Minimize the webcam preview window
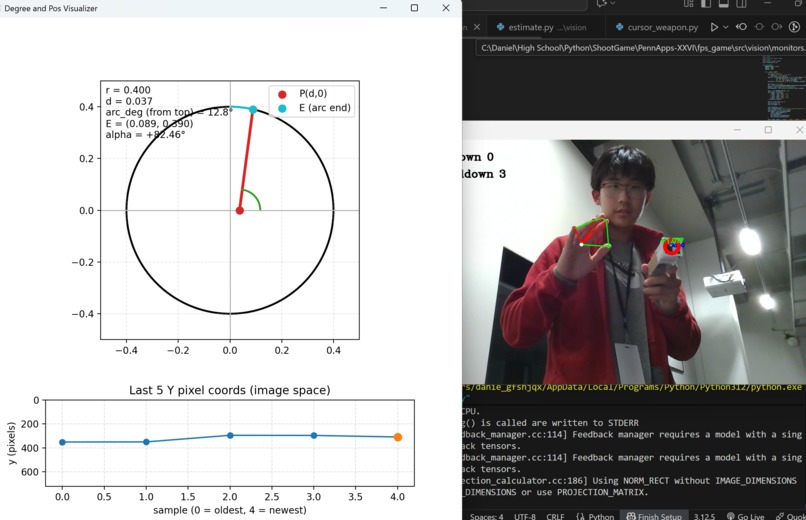Screen dimensions: 806x520 coord(737,130)
